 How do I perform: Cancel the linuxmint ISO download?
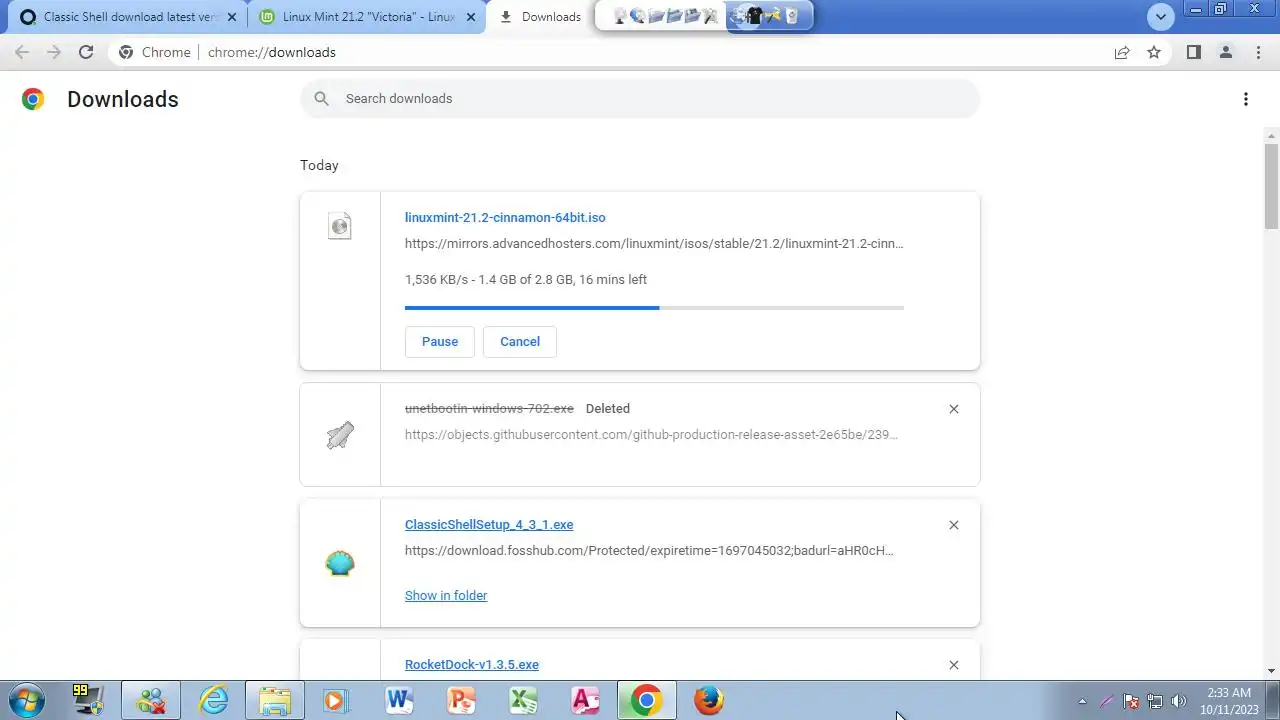pyautogui.click(x=520, y=341)
